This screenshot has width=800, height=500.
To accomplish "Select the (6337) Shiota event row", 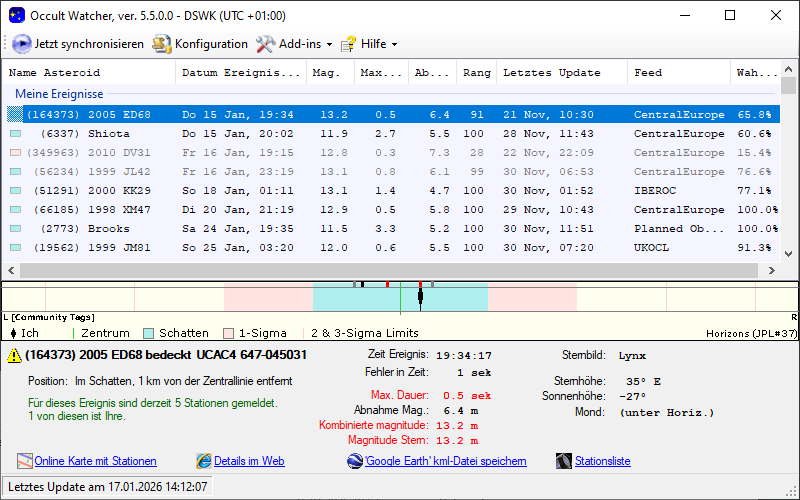I will pos(393,134).
